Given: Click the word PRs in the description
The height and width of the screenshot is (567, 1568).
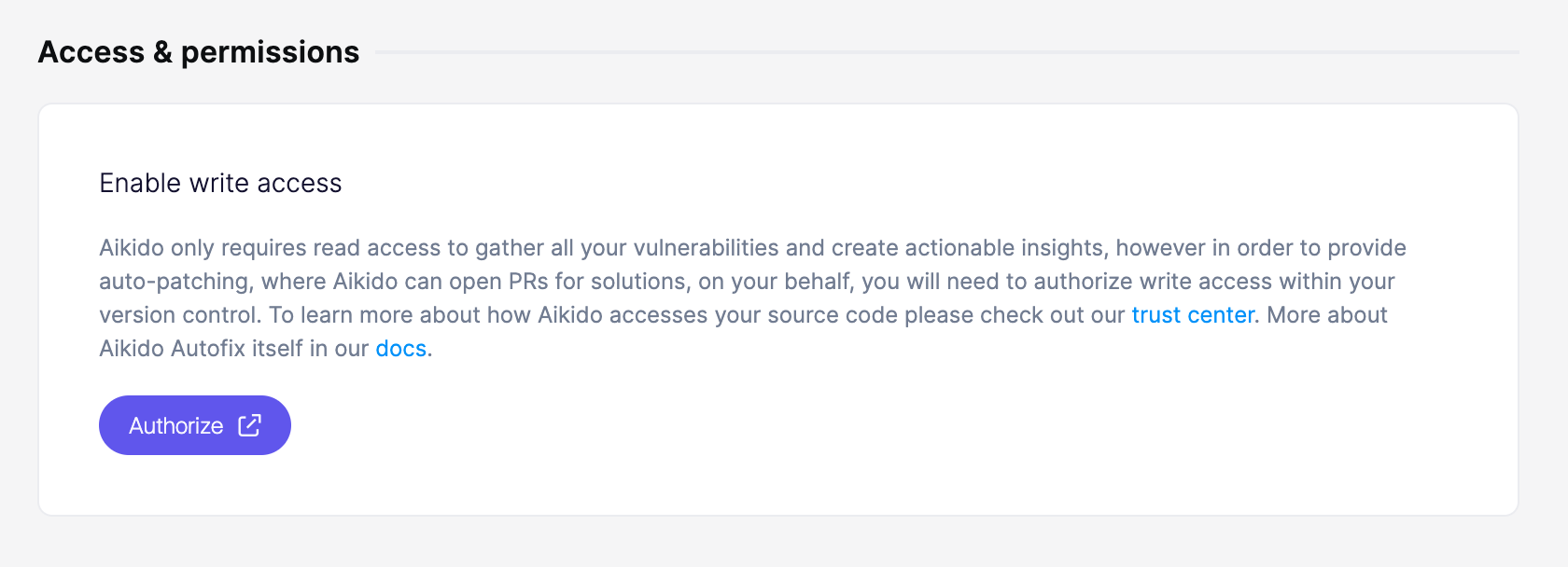Looking at the screenshot, I should [528, 282].
